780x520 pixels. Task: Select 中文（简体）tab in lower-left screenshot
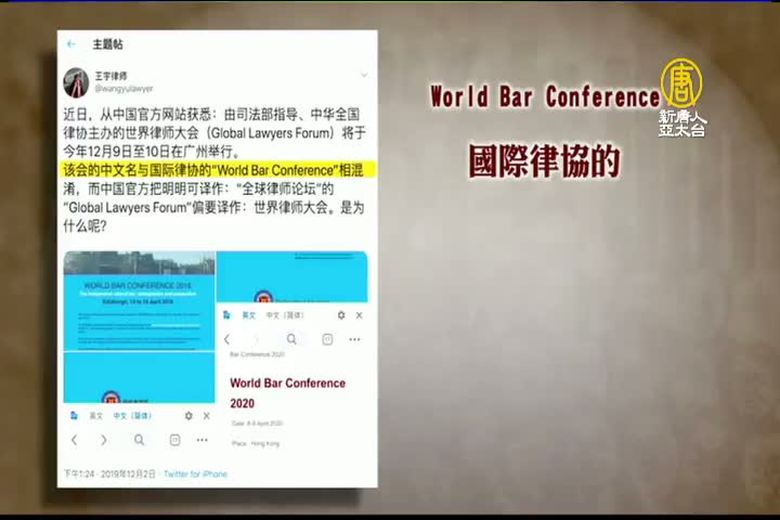132,416
